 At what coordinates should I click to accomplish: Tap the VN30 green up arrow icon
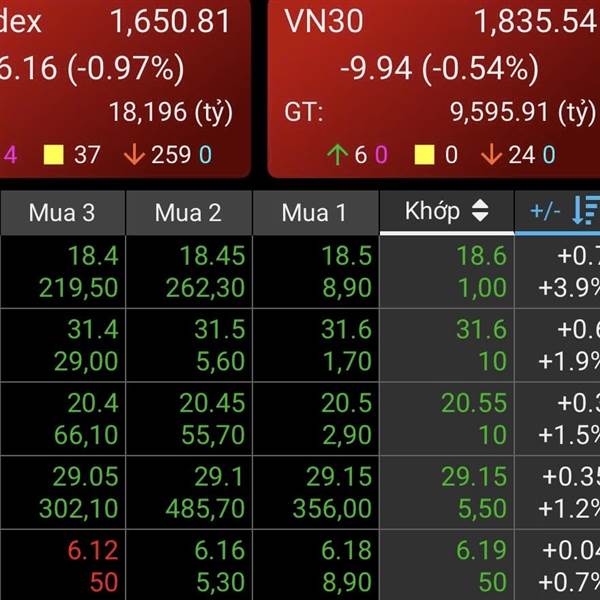pyautogui.click(x=337, y=155)
